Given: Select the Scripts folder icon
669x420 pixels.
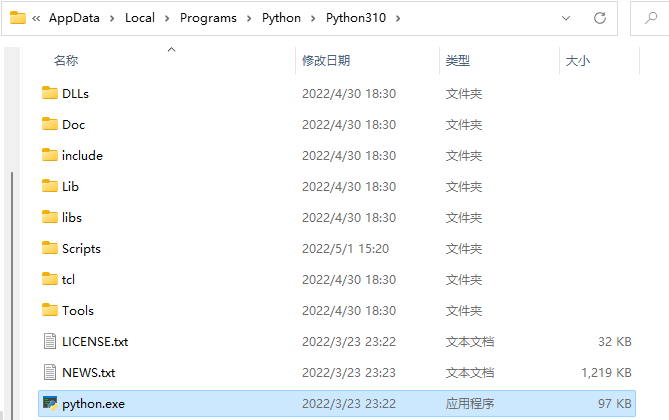Looking at the screenshot, I should [50, 248].
